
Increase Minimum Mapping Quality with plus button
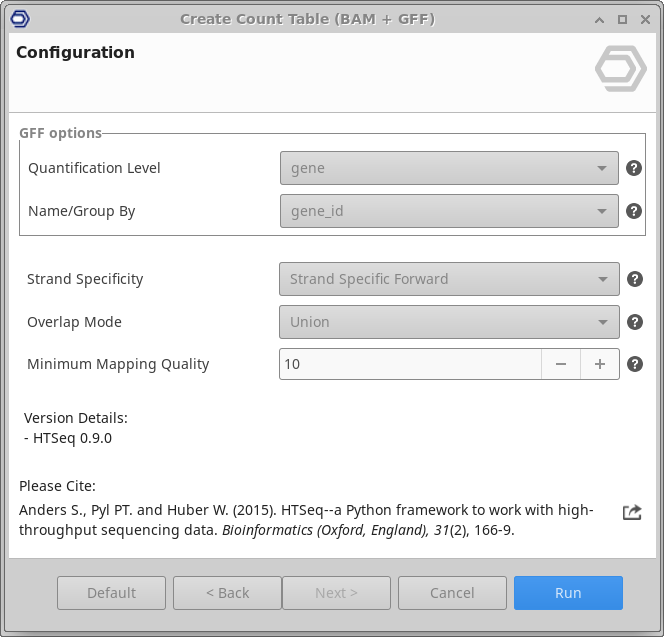pyautogui.click(x=600, y=364)
